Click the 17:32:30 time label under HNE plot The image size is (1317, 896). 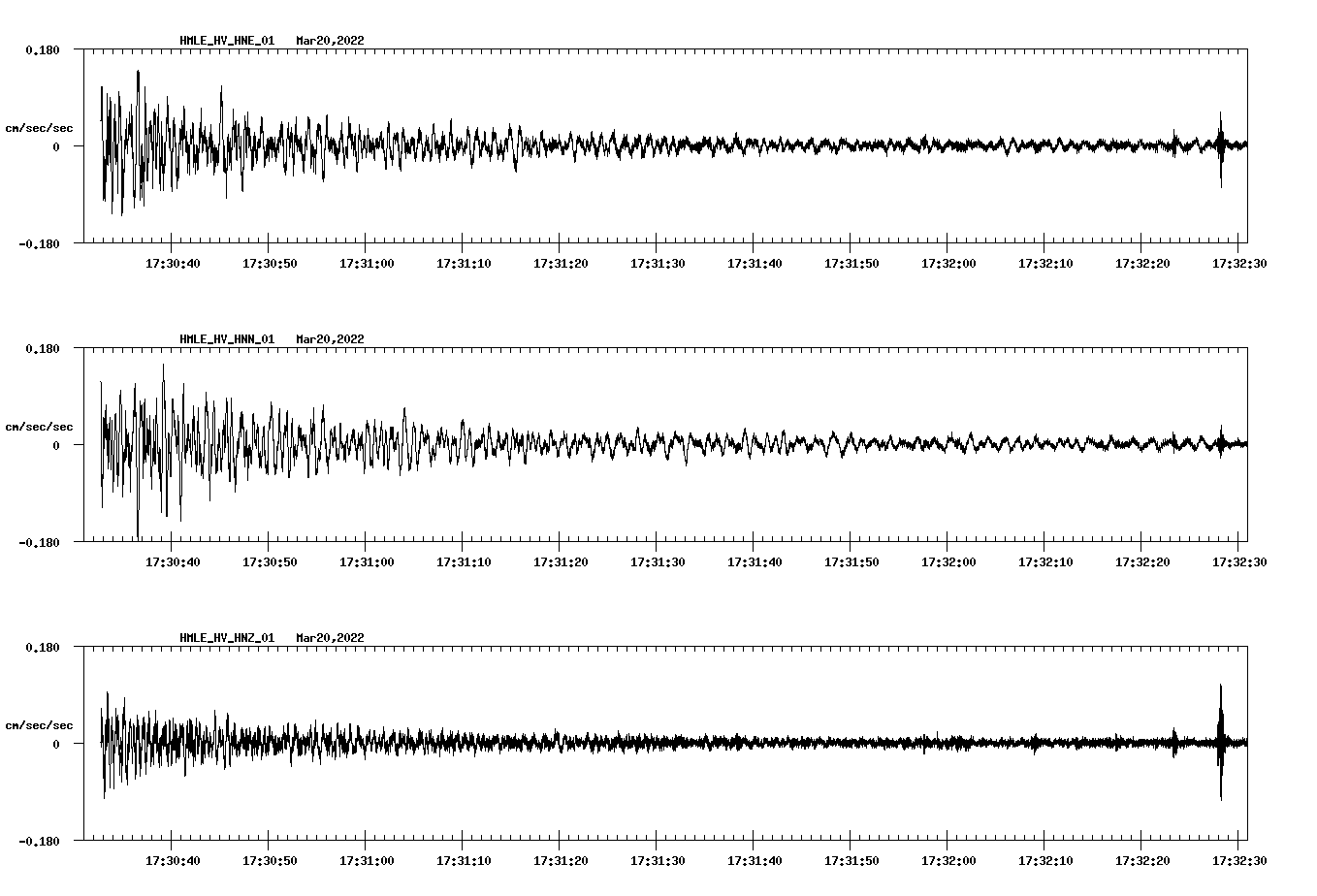(1239, 263)
